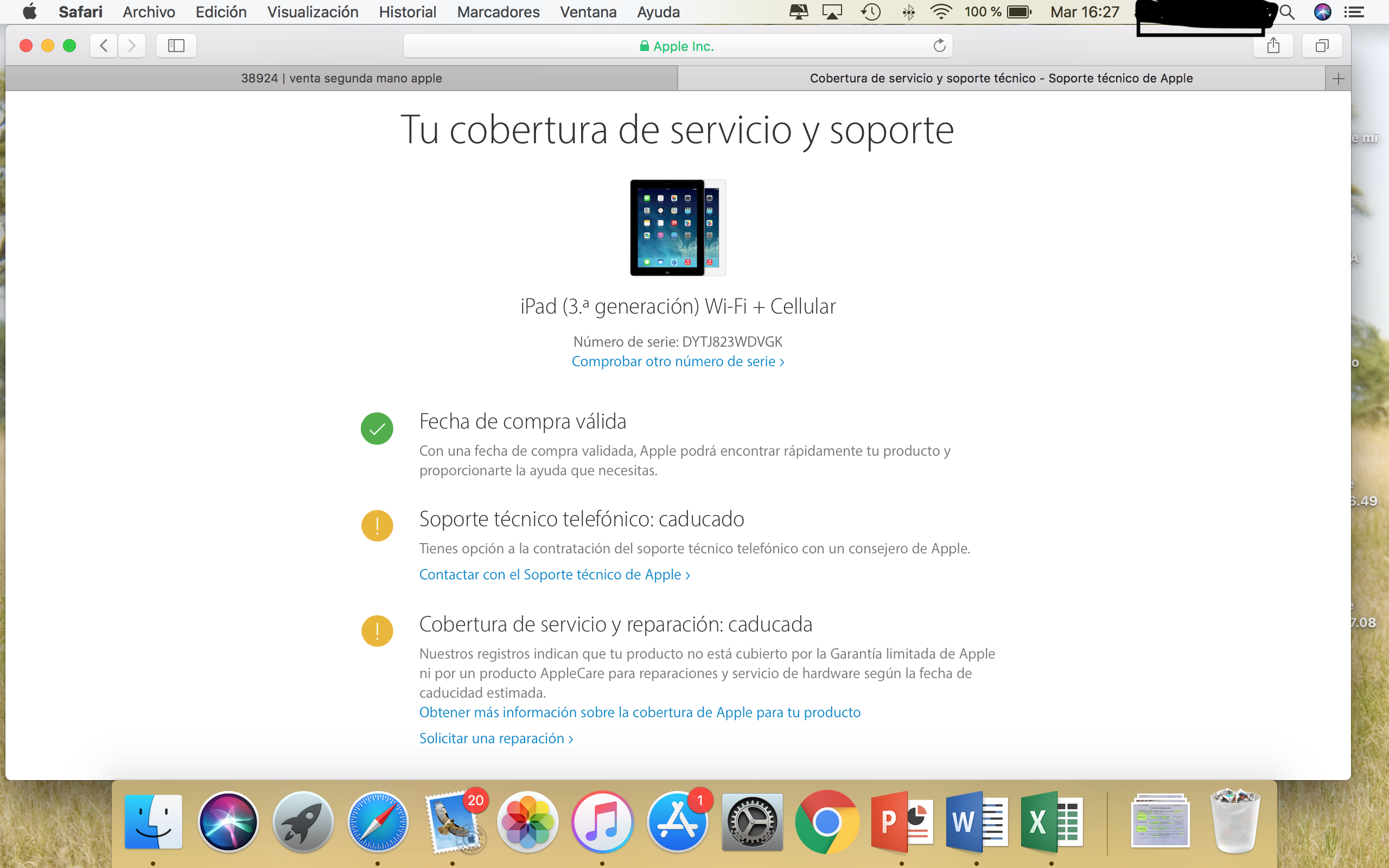Follow Contactar con el Soporte técnico de Apple link

(x=555, y=574)
